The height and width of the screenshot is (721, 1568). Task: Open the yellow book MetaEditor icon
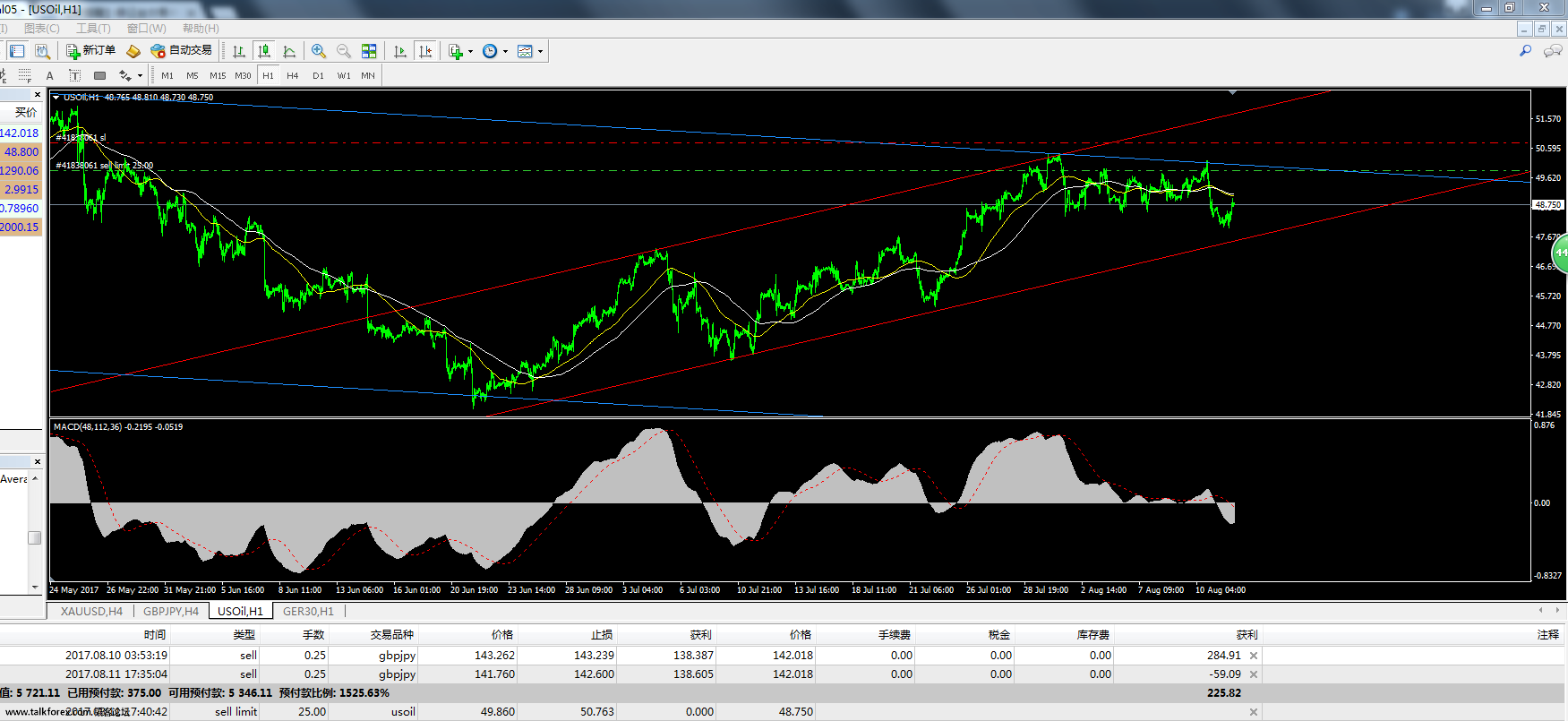133,51
